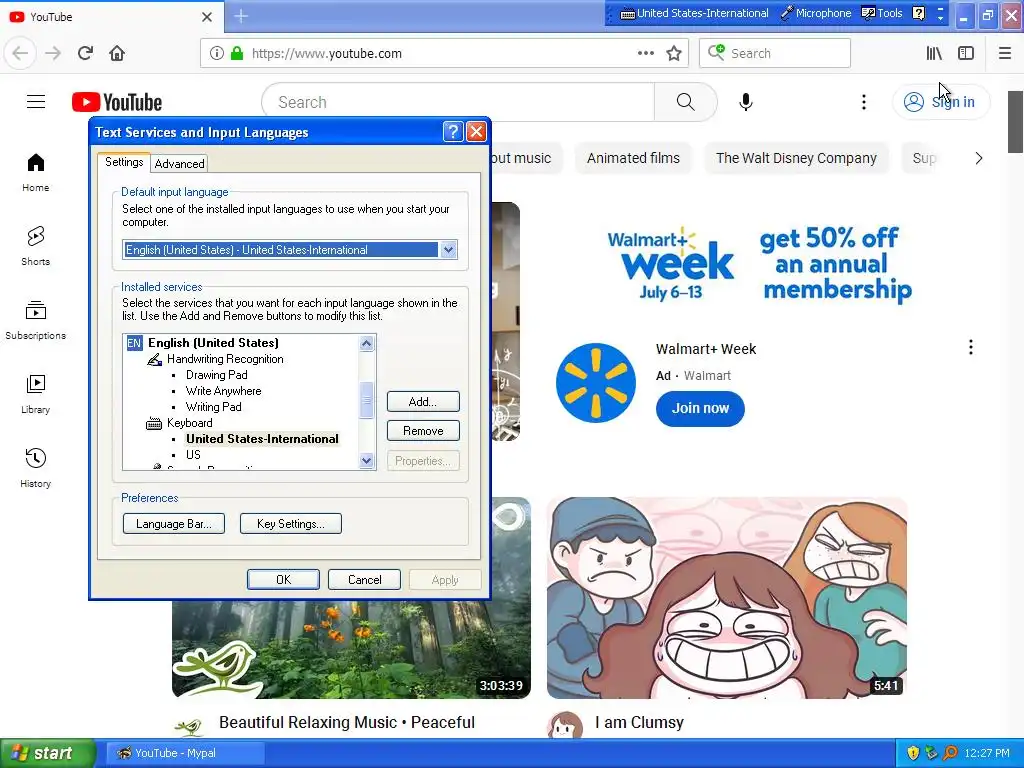1024x768 pixels.
Task: Open History in YouTube sidebar
Action: [x=35, y=468]
